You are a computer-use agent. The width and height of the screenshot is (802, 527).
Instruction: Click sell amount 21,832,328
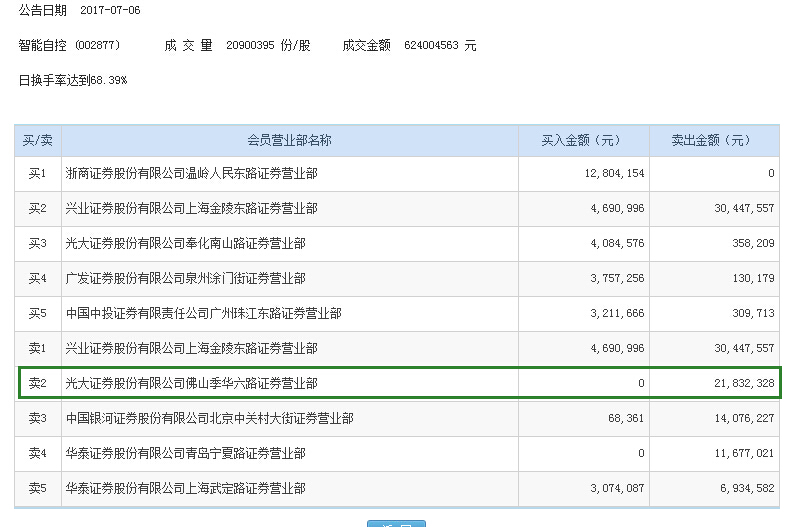[744, 383]
